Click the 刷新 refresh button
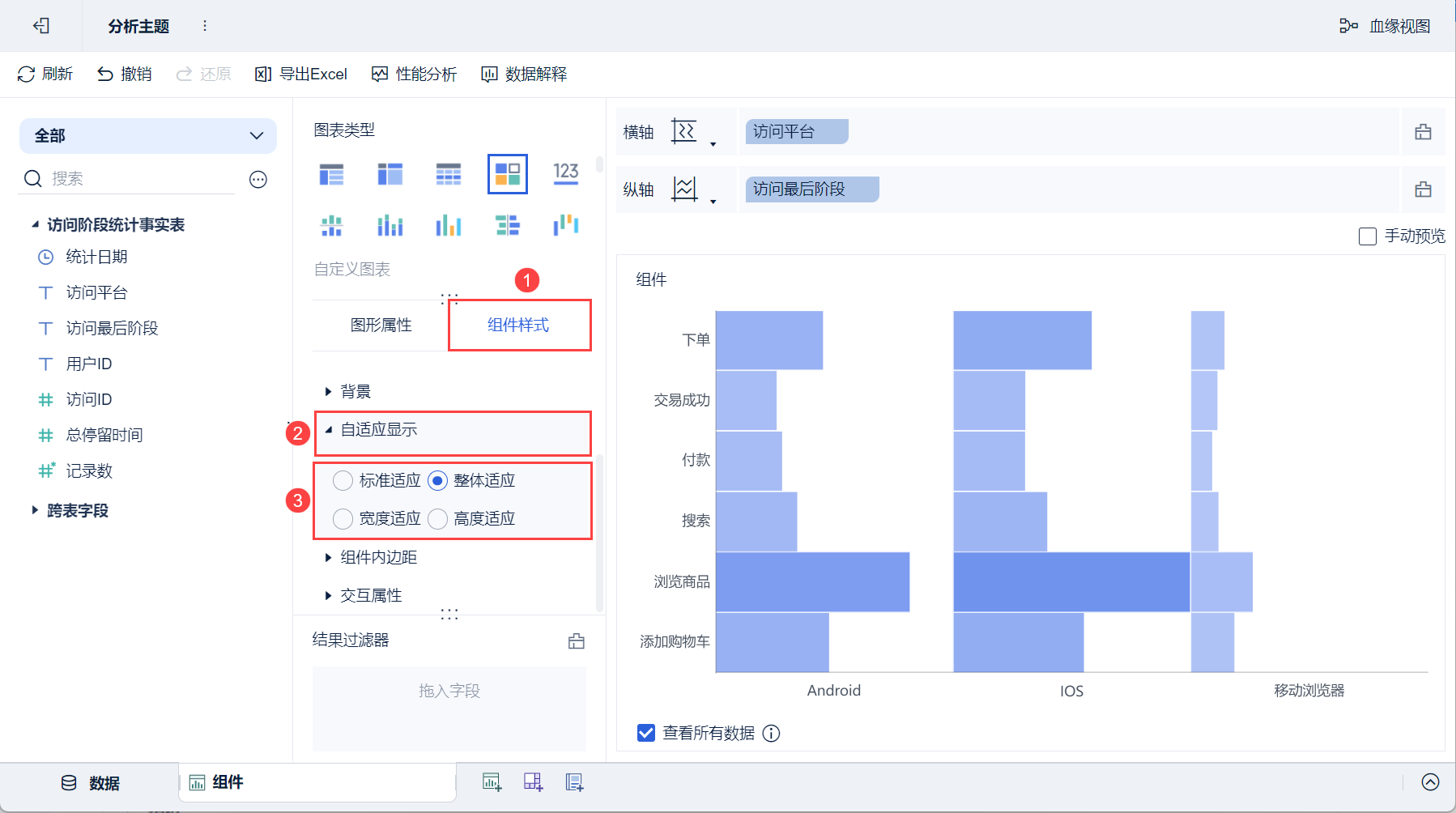 tap(45, 74)
